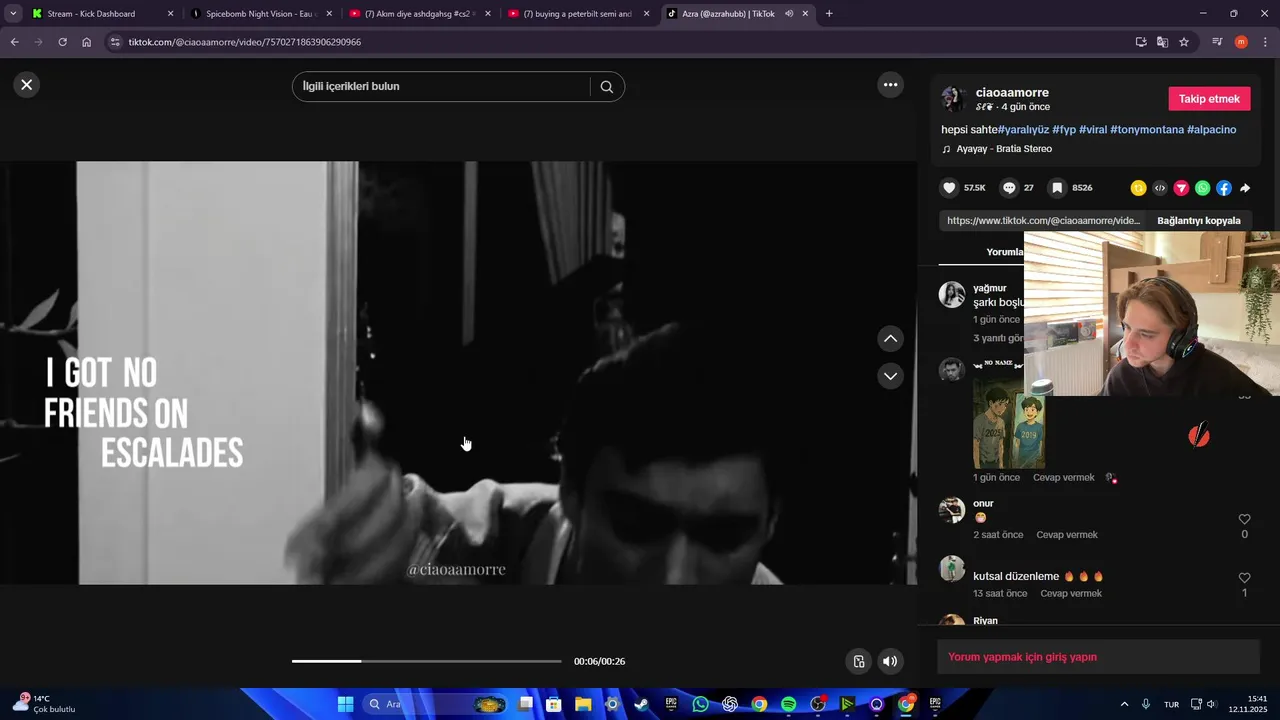Like onur's comment with heart
Screen dimensions: 1280x720
[x=1244, y=519]
